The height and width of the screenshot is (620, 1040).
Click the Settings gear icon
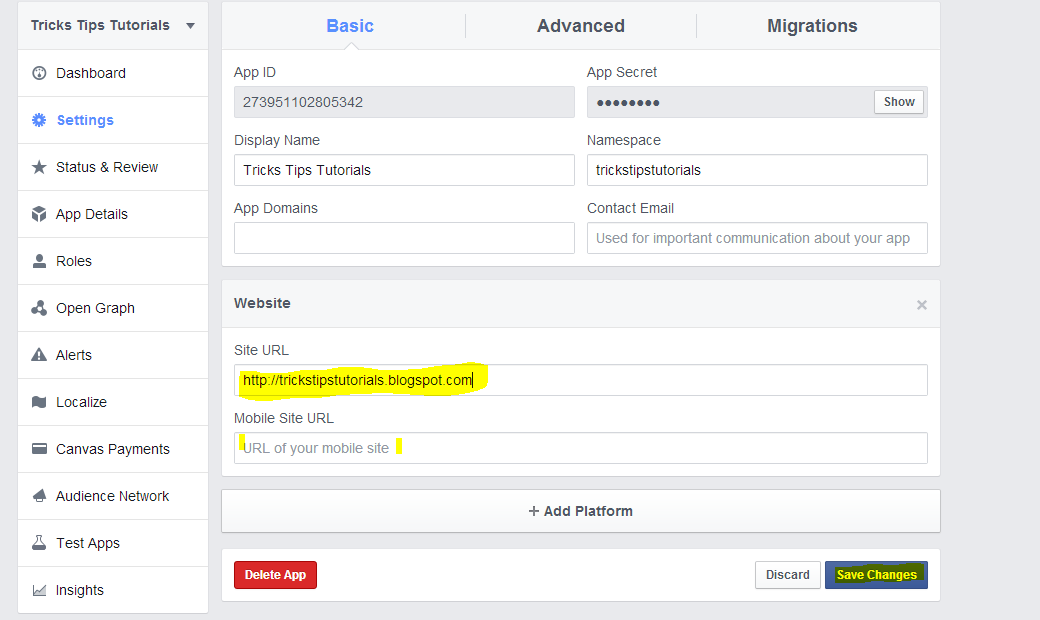click(x=39, y=120)
